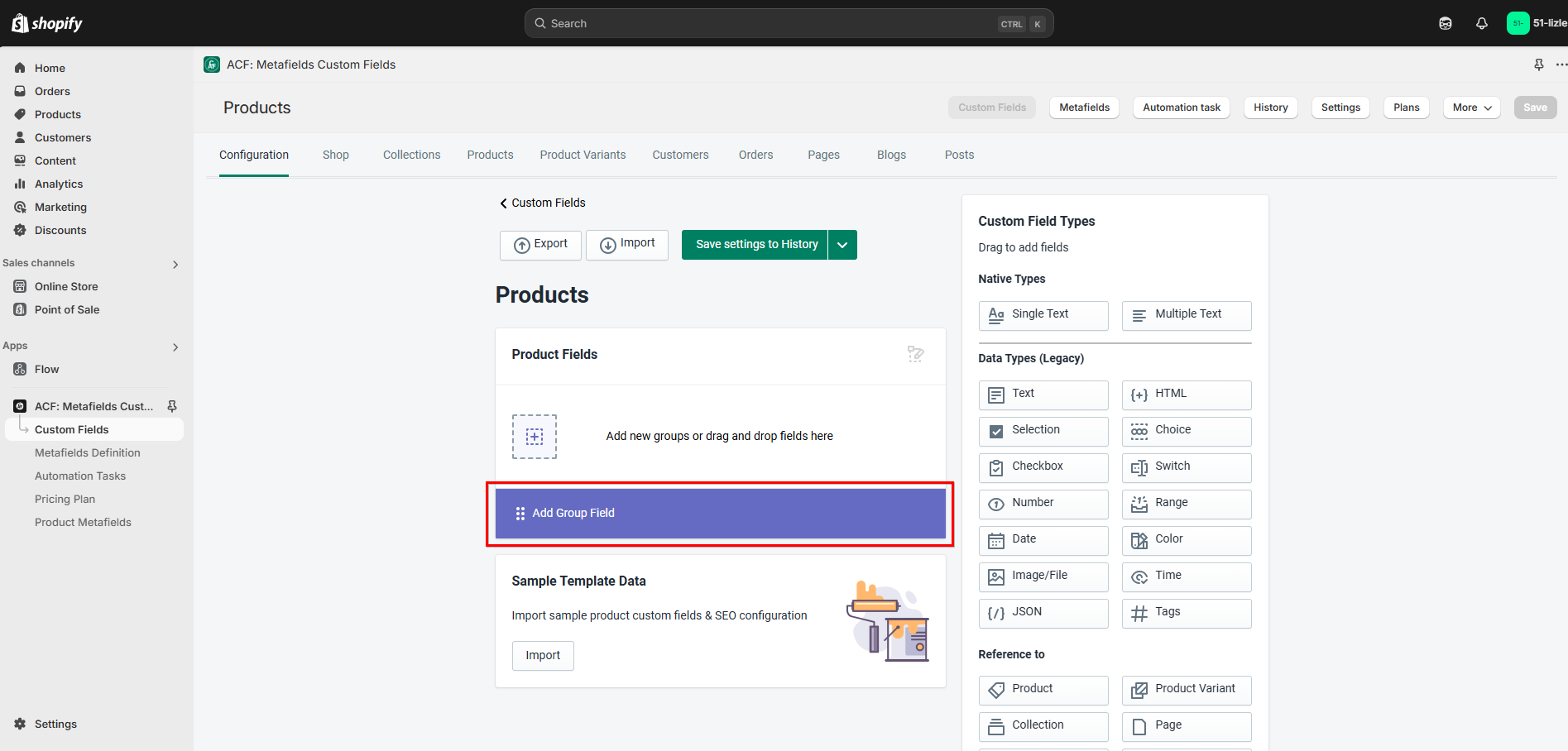
Task: Switch to the Blogs tab
Action: 891,155
